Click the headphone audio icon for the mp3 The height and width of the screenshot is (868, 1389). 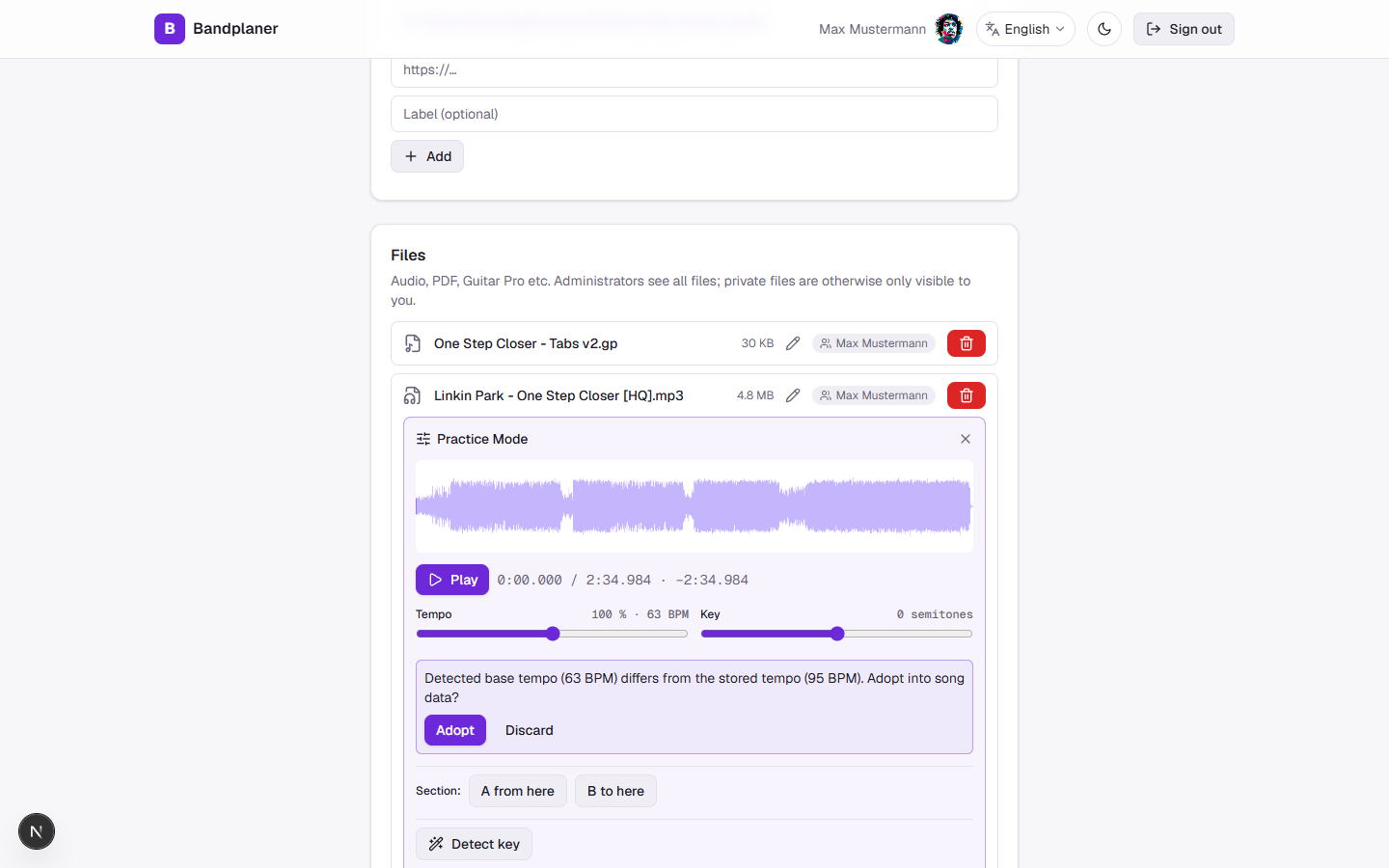pos(413,395)
